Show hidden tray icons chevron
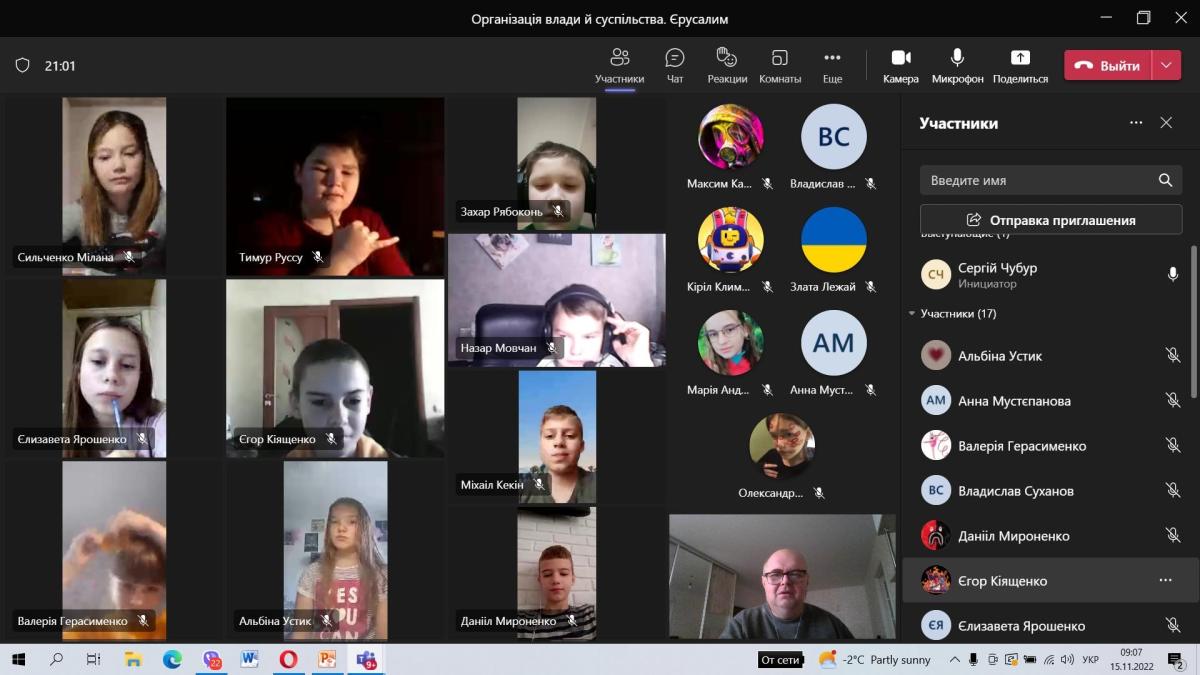Image resolution: width=1200 pixels, height=675 pixels. [x=955, y=660]
